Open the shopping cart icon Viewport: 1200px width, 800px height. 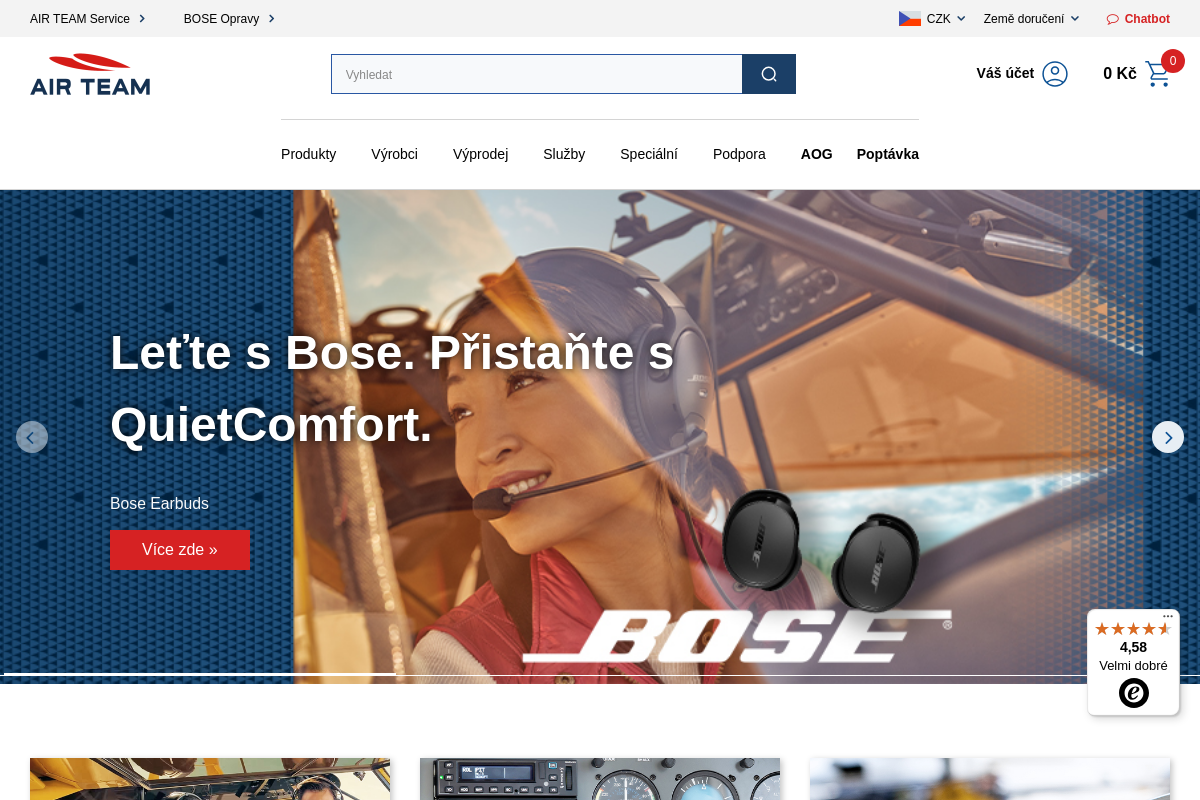[1158, 74]
